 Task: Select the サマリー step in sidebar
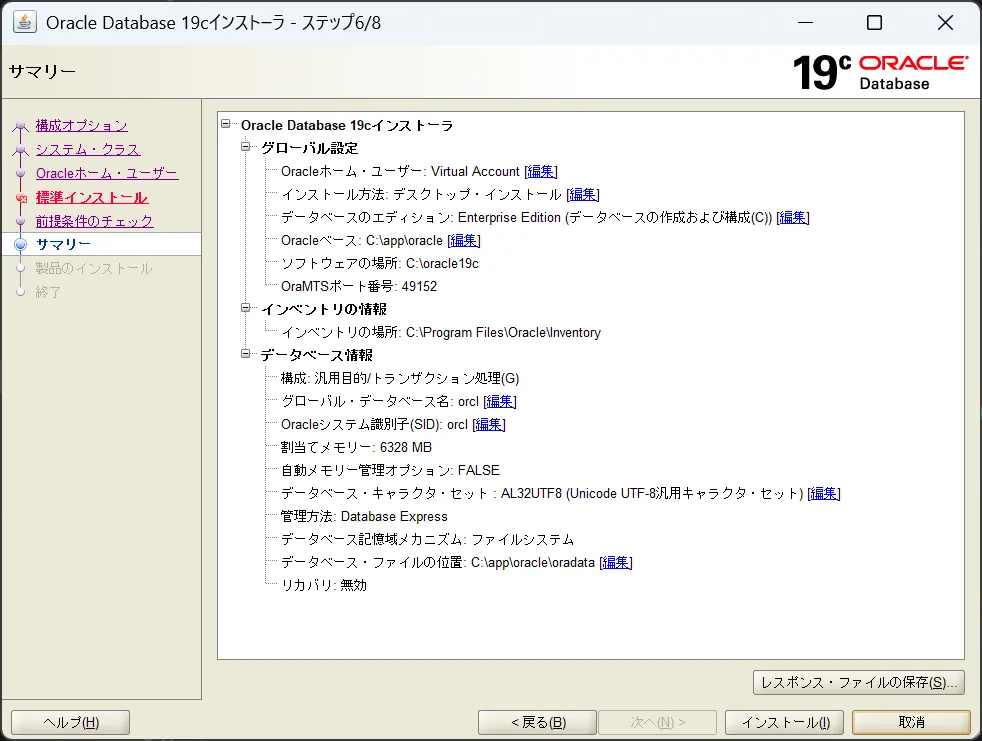(63, 244)
